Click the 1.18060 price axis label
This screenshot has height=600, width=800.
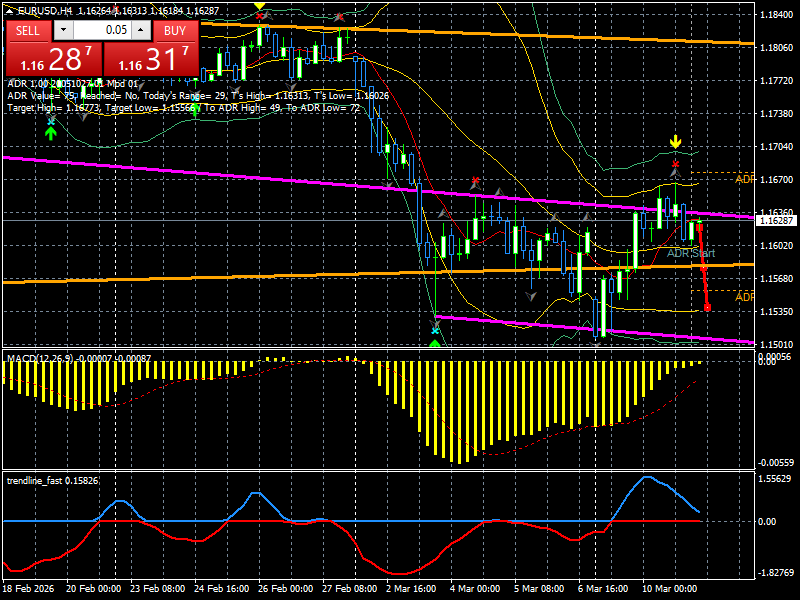[777, 47]
